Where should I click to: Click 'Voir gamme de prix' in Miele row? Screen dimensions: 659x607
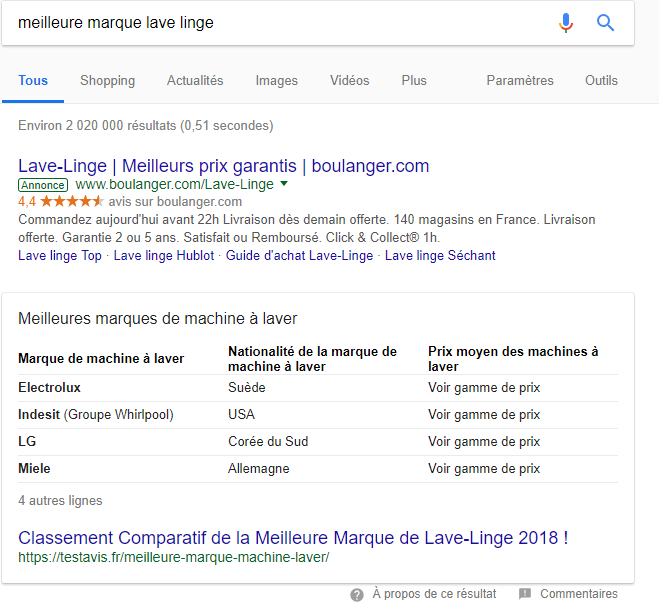tap(484, 469)
